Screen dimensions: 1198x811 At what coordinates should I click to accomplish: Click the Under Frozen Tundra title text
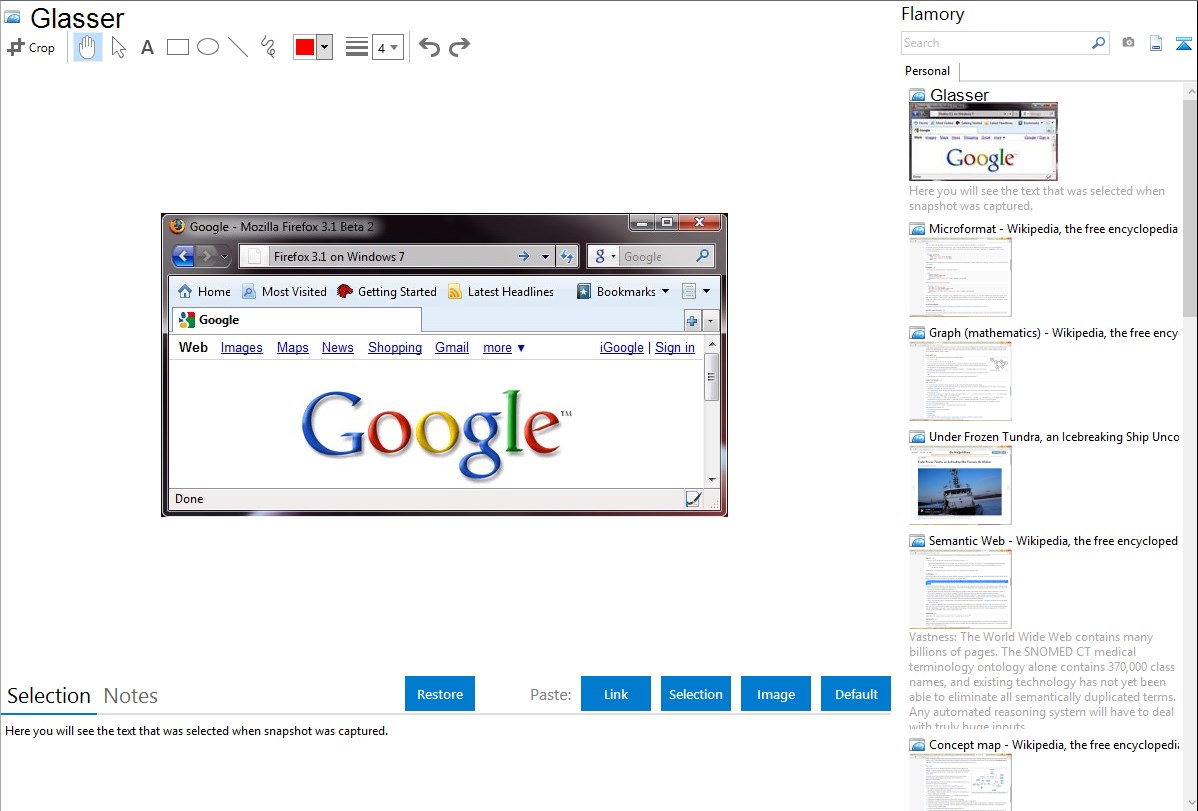pyautogui.click(x=1054, y=436)
